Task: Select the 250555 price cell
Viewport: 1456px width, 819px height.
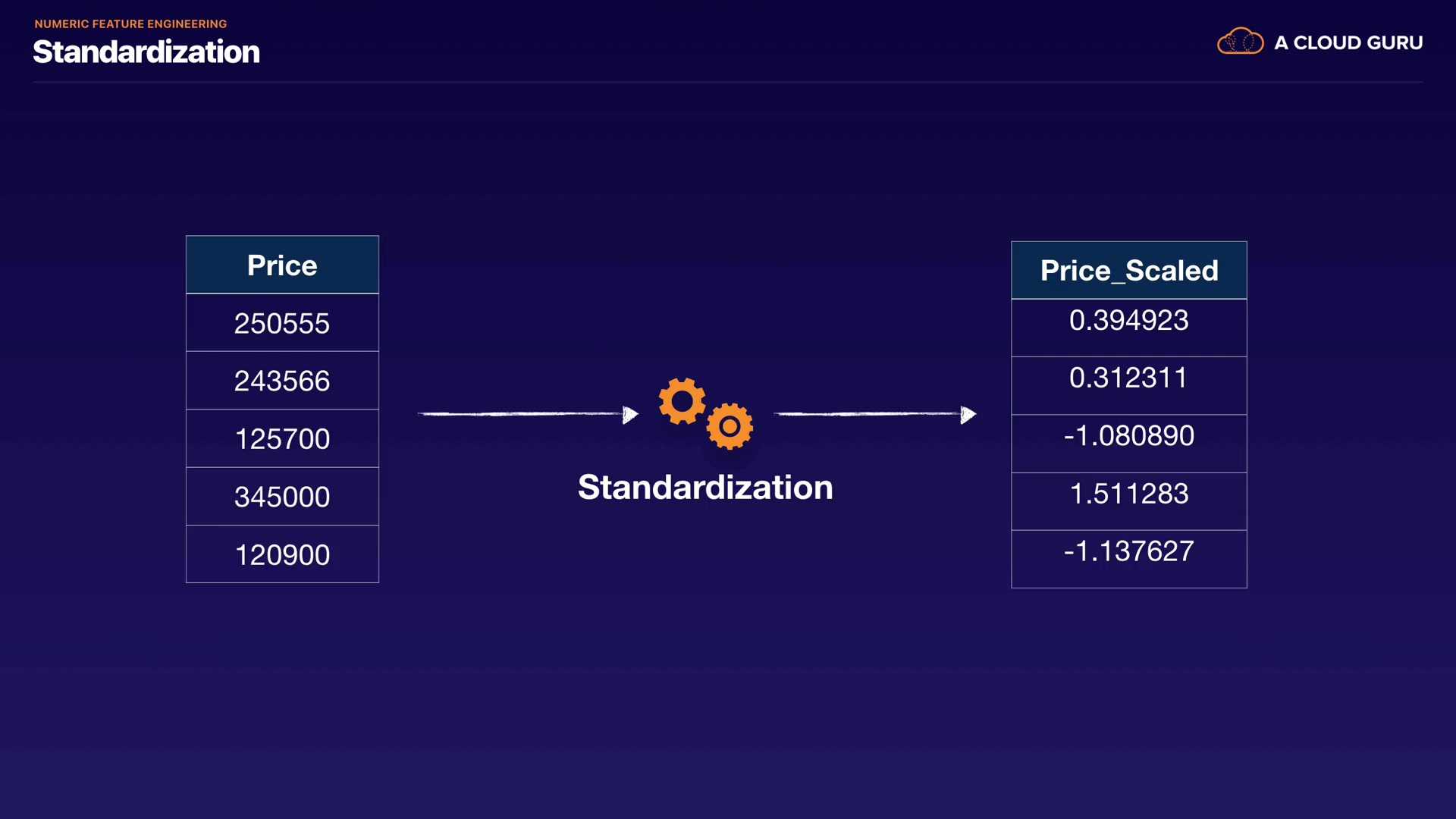Action: tap(282, 323)
